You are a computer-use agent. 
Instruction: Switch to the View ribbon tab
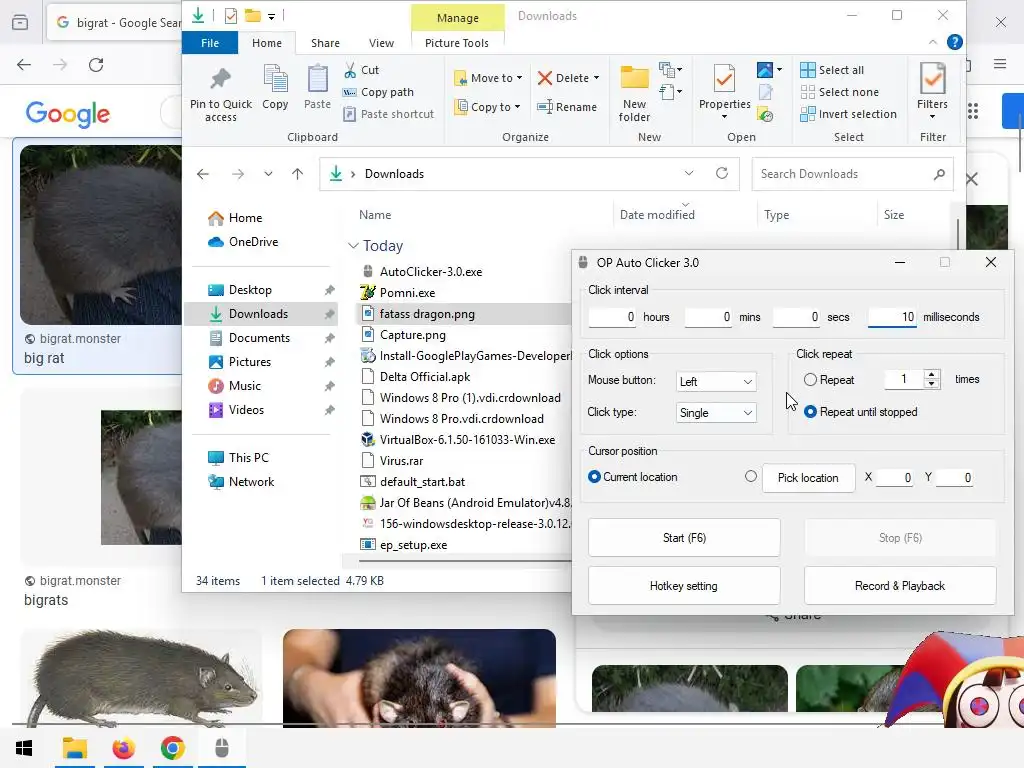[x=381, y=43]
